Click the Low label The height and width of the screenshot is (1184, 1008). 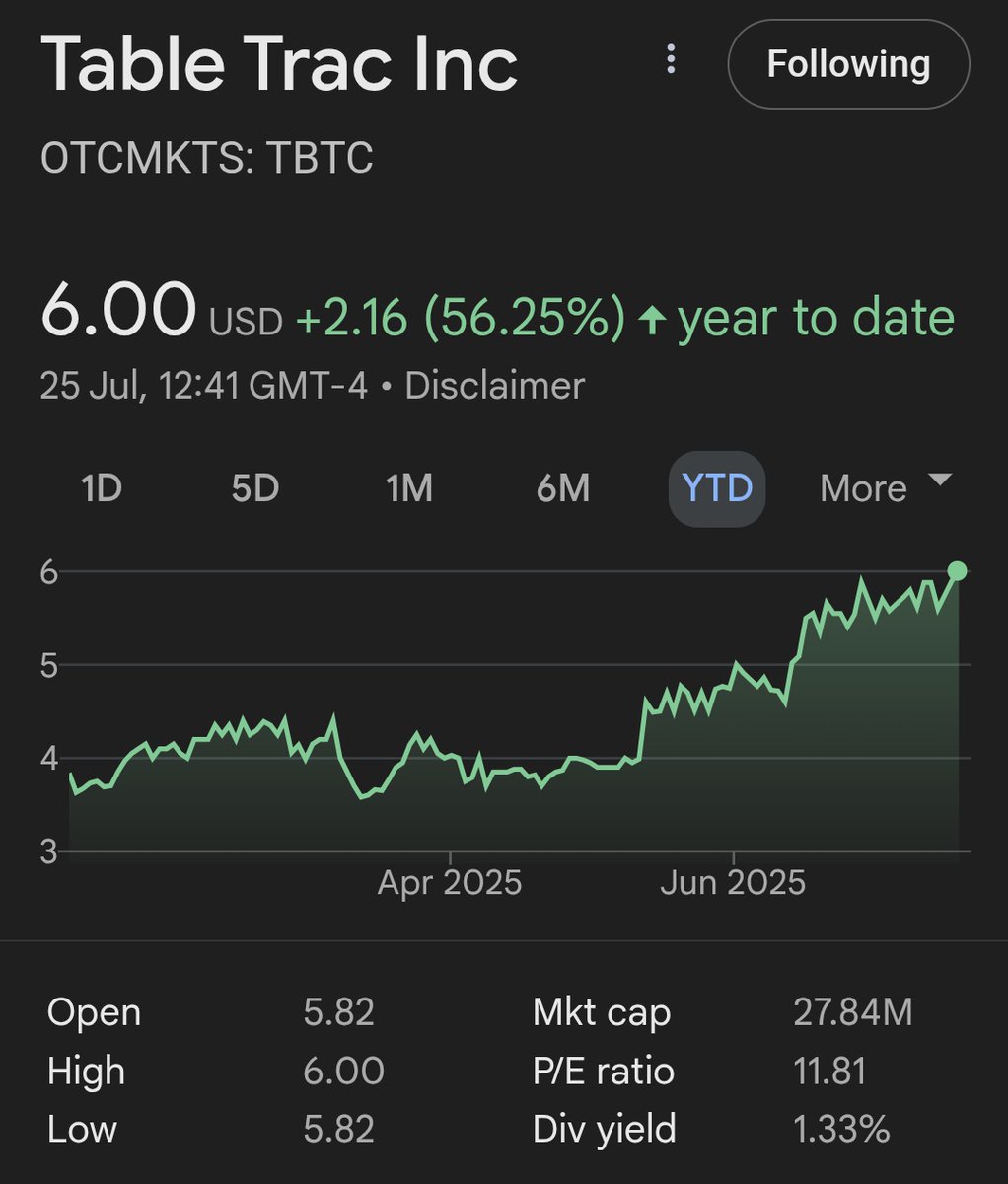[x=82, y=1129]
